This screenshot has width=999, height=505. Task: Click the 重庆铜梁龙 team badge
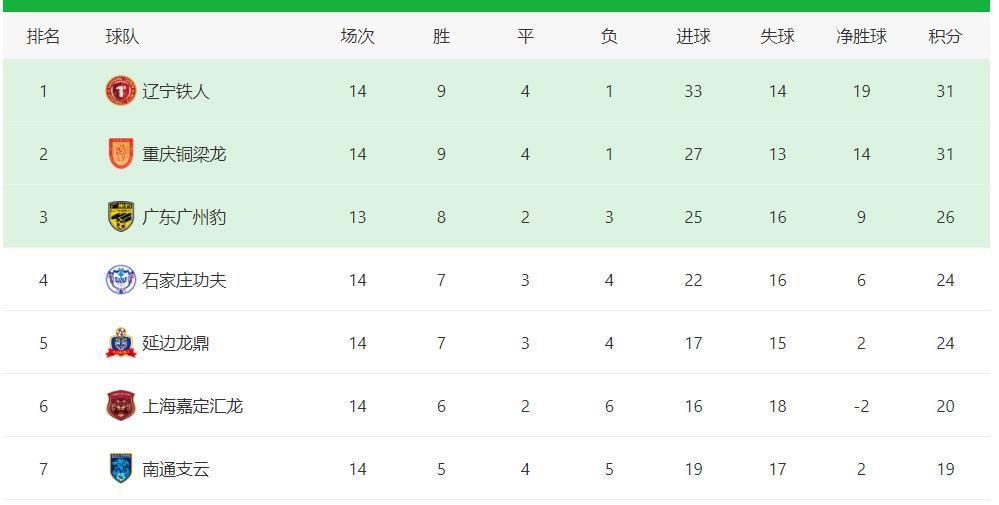coord(120,154)
